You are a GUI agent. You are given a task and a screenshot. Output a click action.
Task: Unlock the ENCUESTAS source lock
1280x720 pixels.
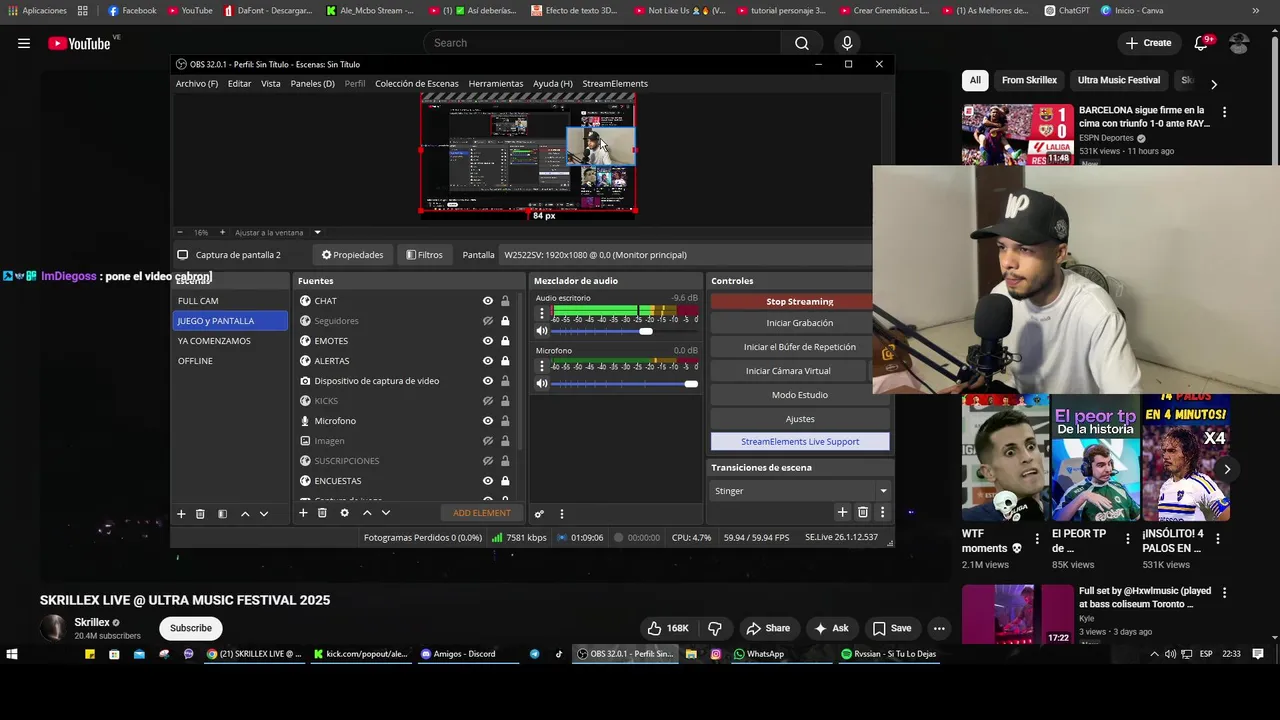505,481
